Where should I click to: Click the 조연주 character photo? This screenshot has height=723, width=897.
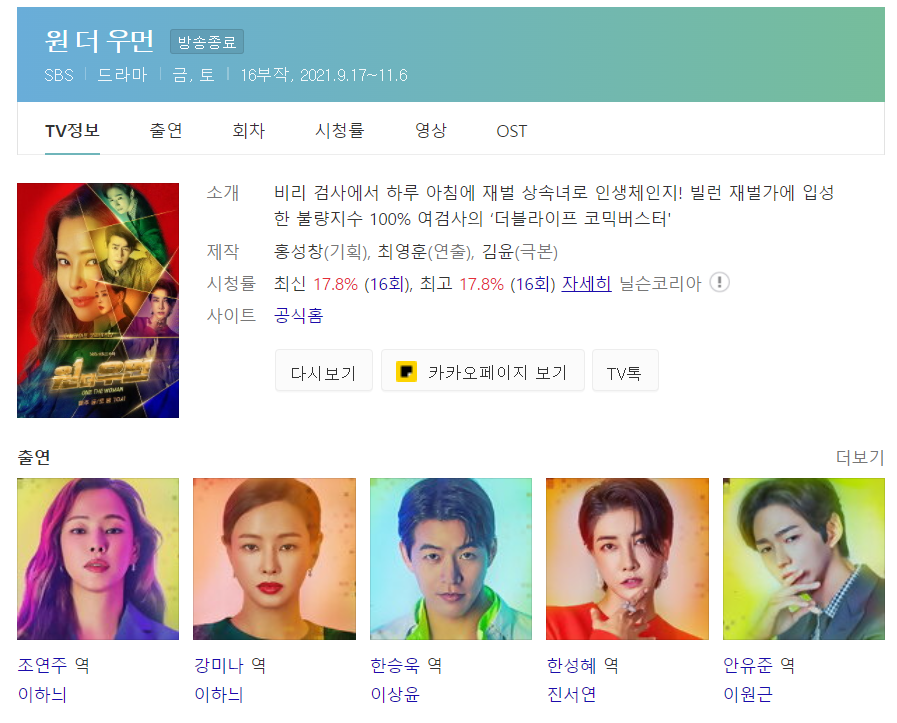[98, 559]
